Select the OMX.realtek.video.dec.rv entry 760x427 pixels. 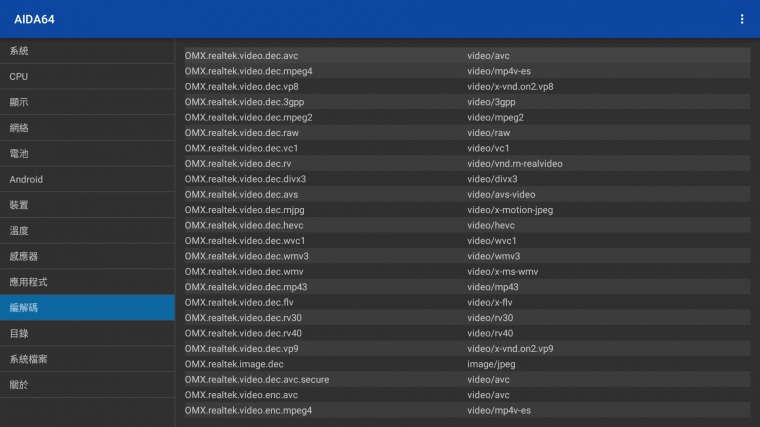pyautogui.click(x=467, y=164)
